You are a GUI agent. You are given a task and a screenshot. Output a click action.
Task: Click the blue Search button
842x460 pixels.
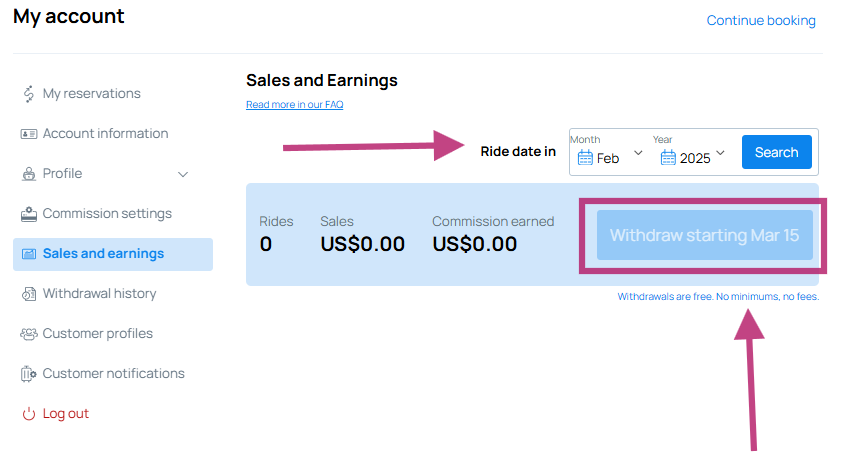click(776, 152)
